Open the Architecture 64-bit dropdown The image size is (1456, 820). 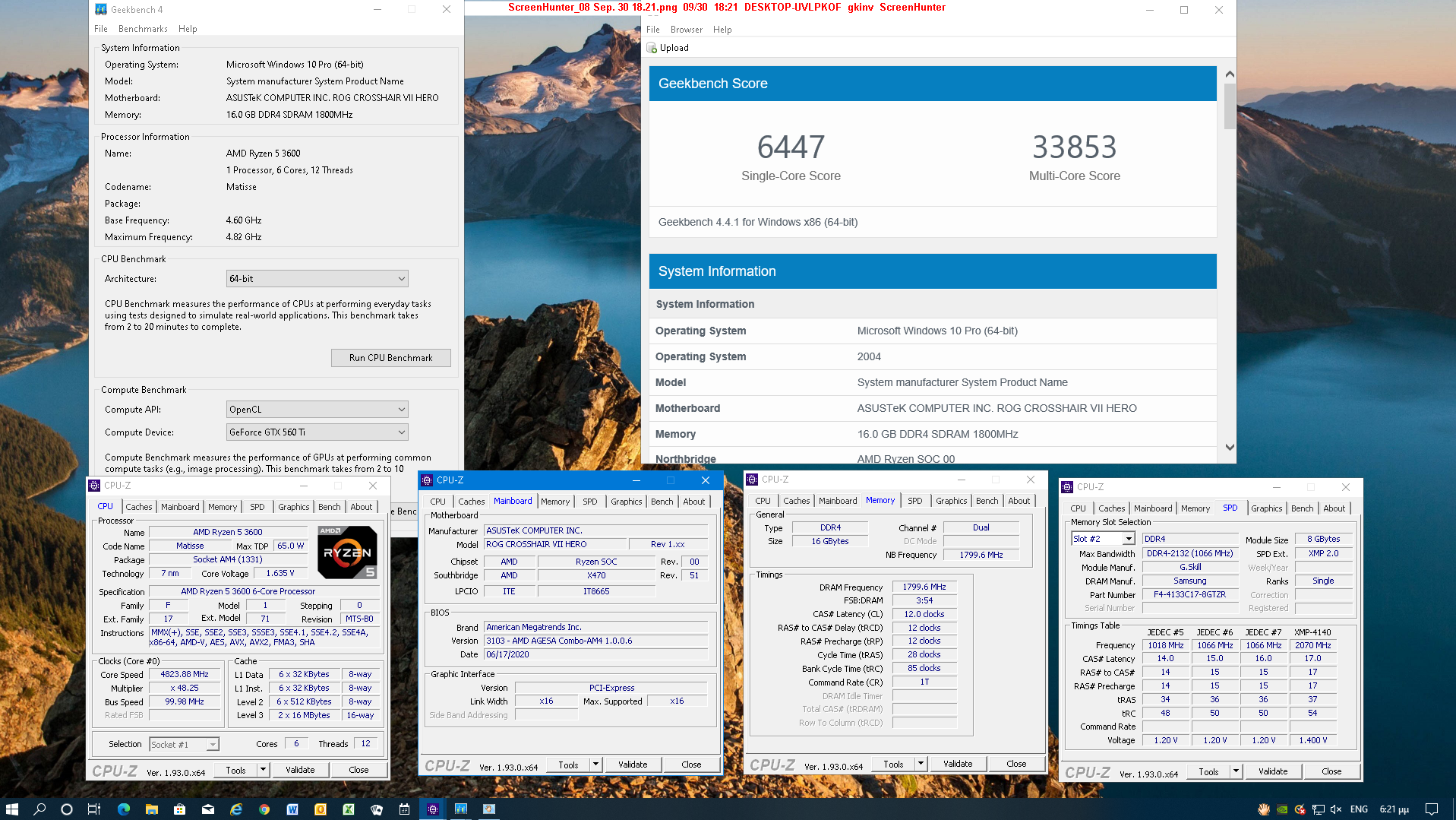click(317, 279)
